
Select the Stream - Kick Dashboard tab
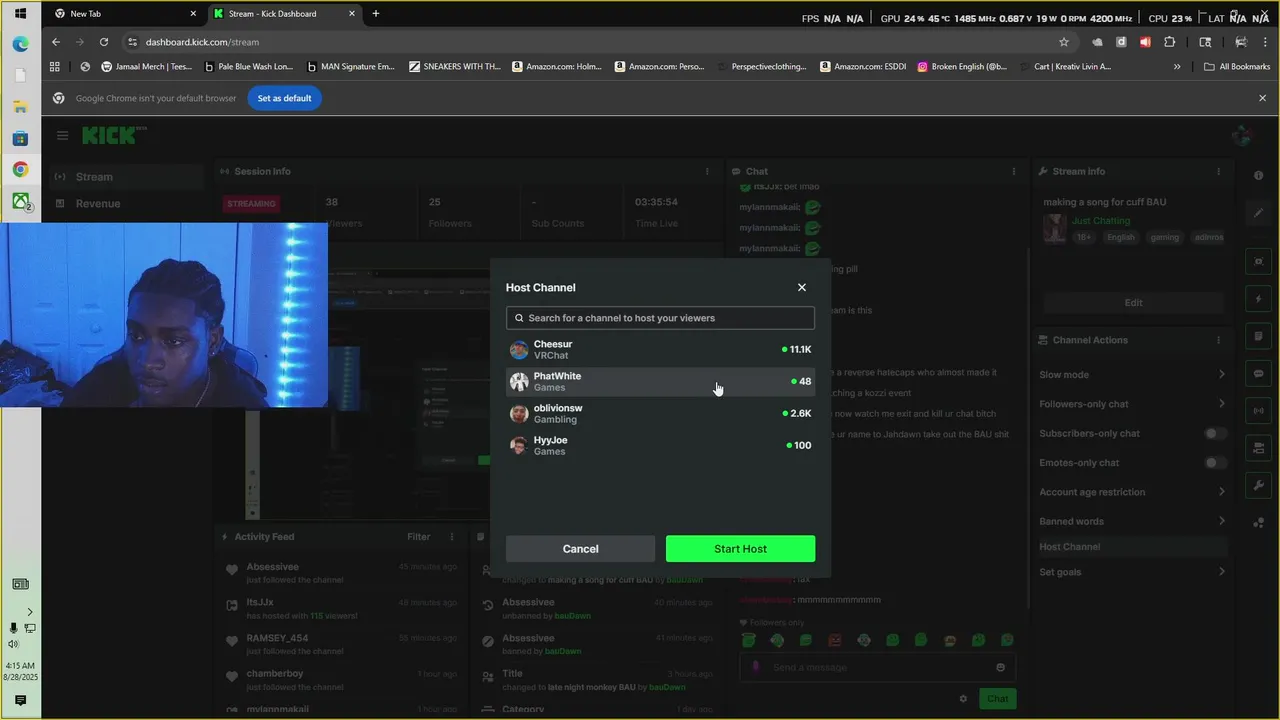[284, 14]
